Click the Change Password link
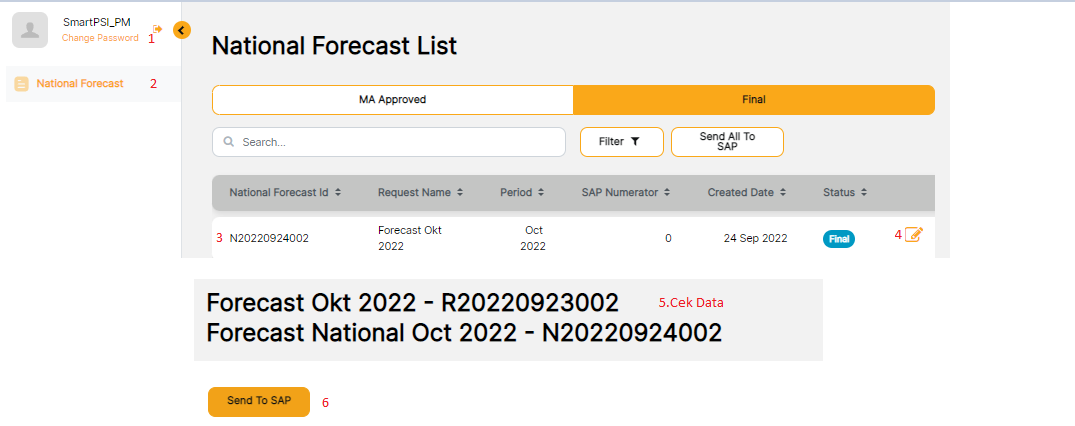The width and height of the screenshot is (1075, 426). point(100,38)
